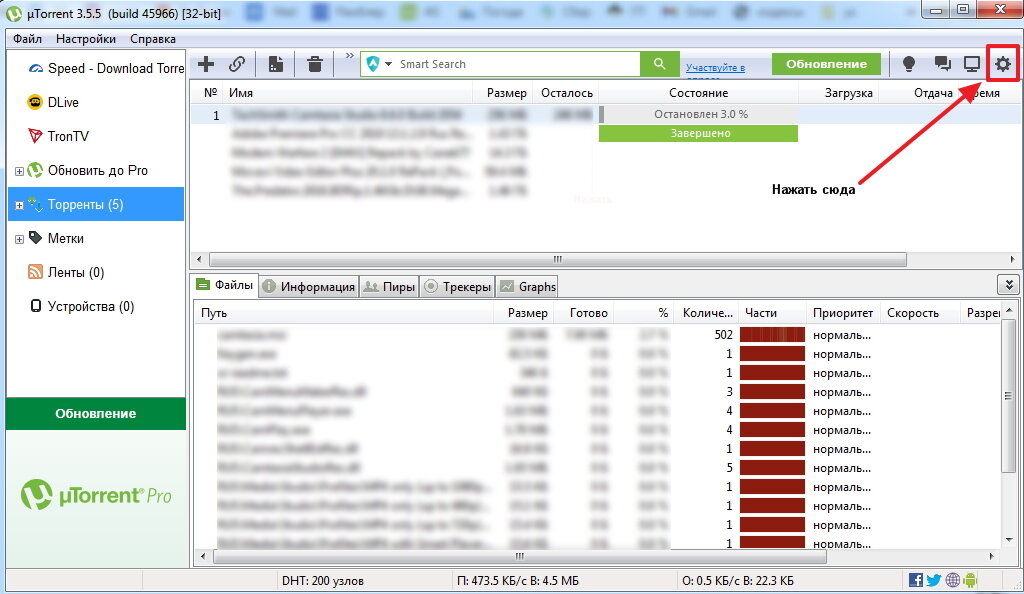Open the Справка menu

(x=153, y=39)
